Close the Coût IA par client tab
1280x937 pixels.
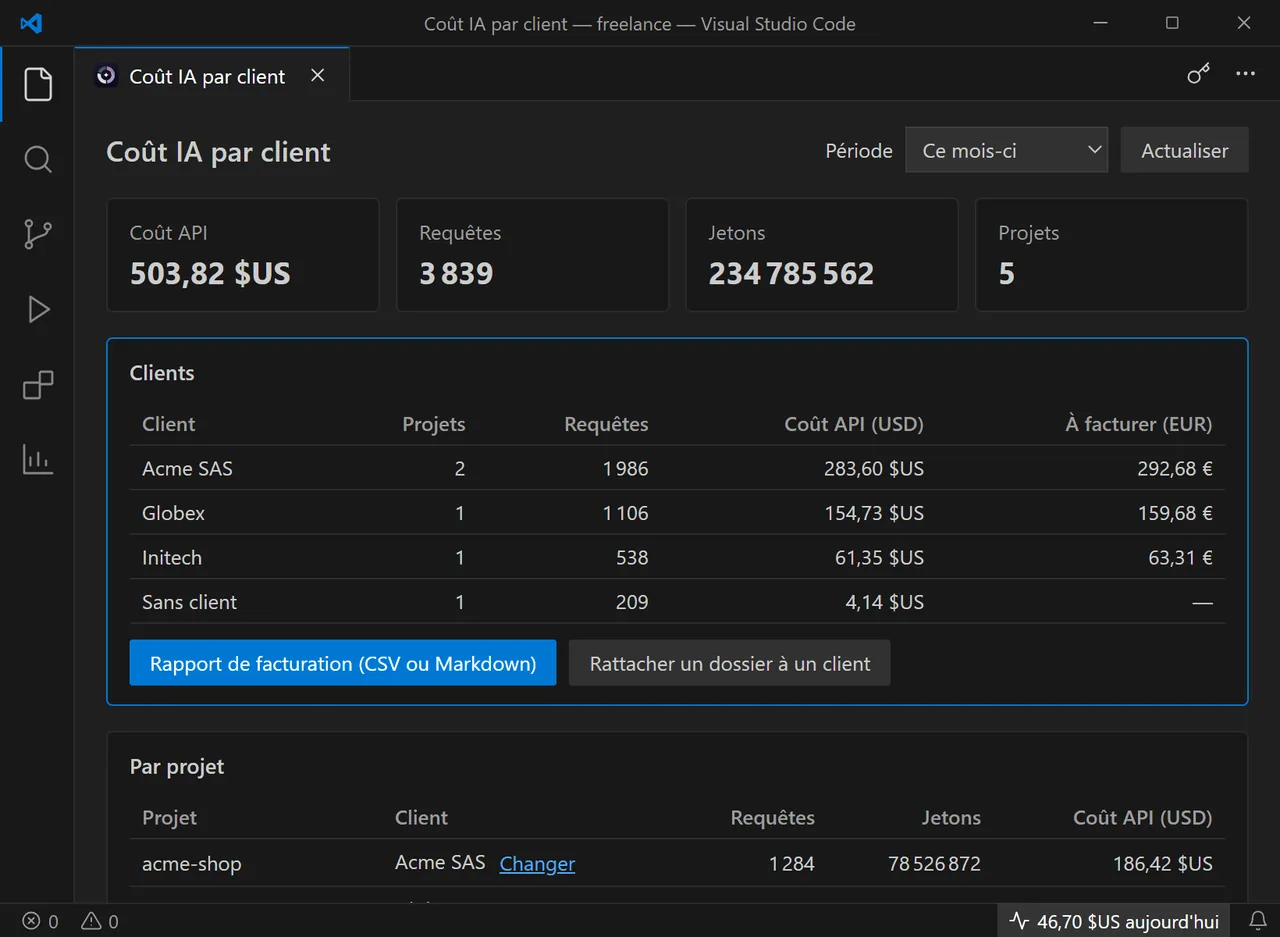pos(317,76)
